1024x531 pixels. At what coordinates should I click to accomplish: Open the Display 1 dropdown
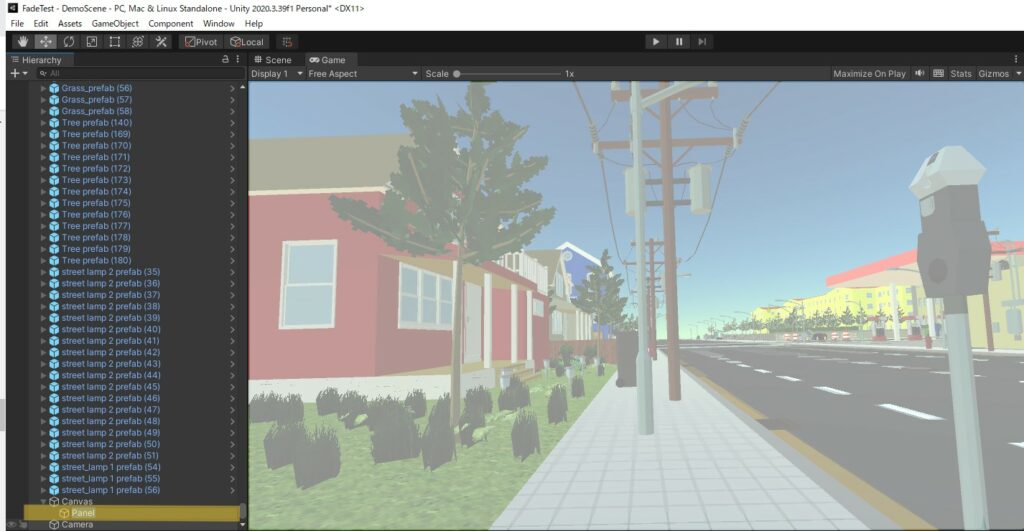pyautogui.click(x=277, y=74)
